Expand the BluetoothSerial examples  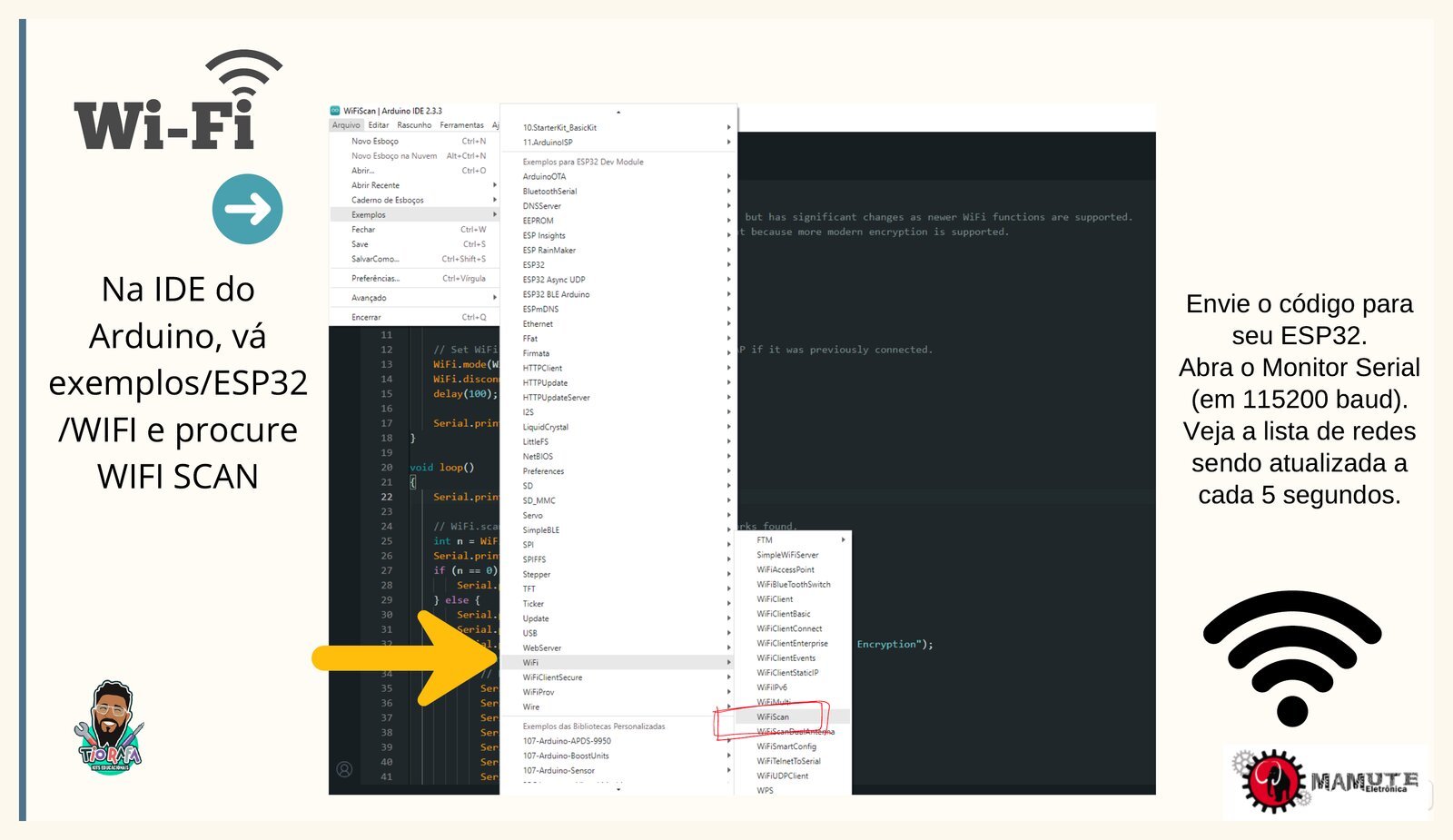[618, 192]
